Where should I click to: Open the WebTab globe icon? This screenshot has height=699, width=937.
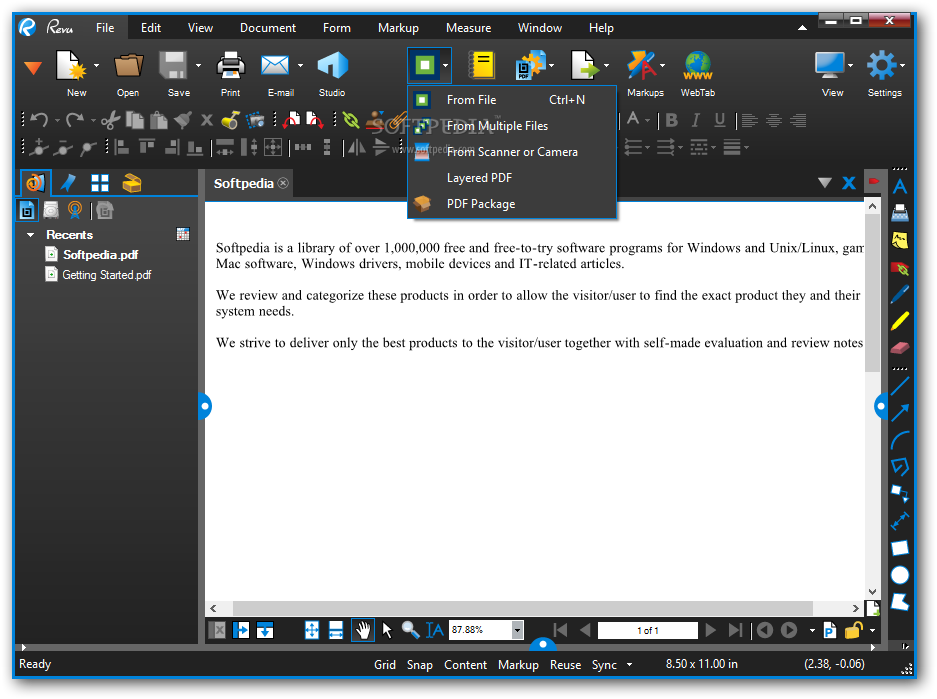[x=698, y=65]
